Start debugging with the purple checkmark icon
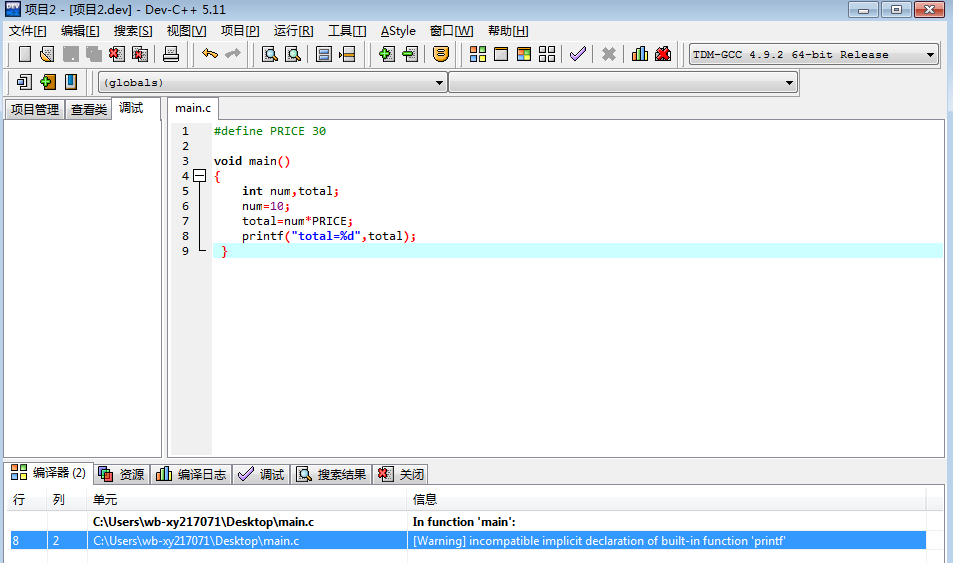 (577, 54)
